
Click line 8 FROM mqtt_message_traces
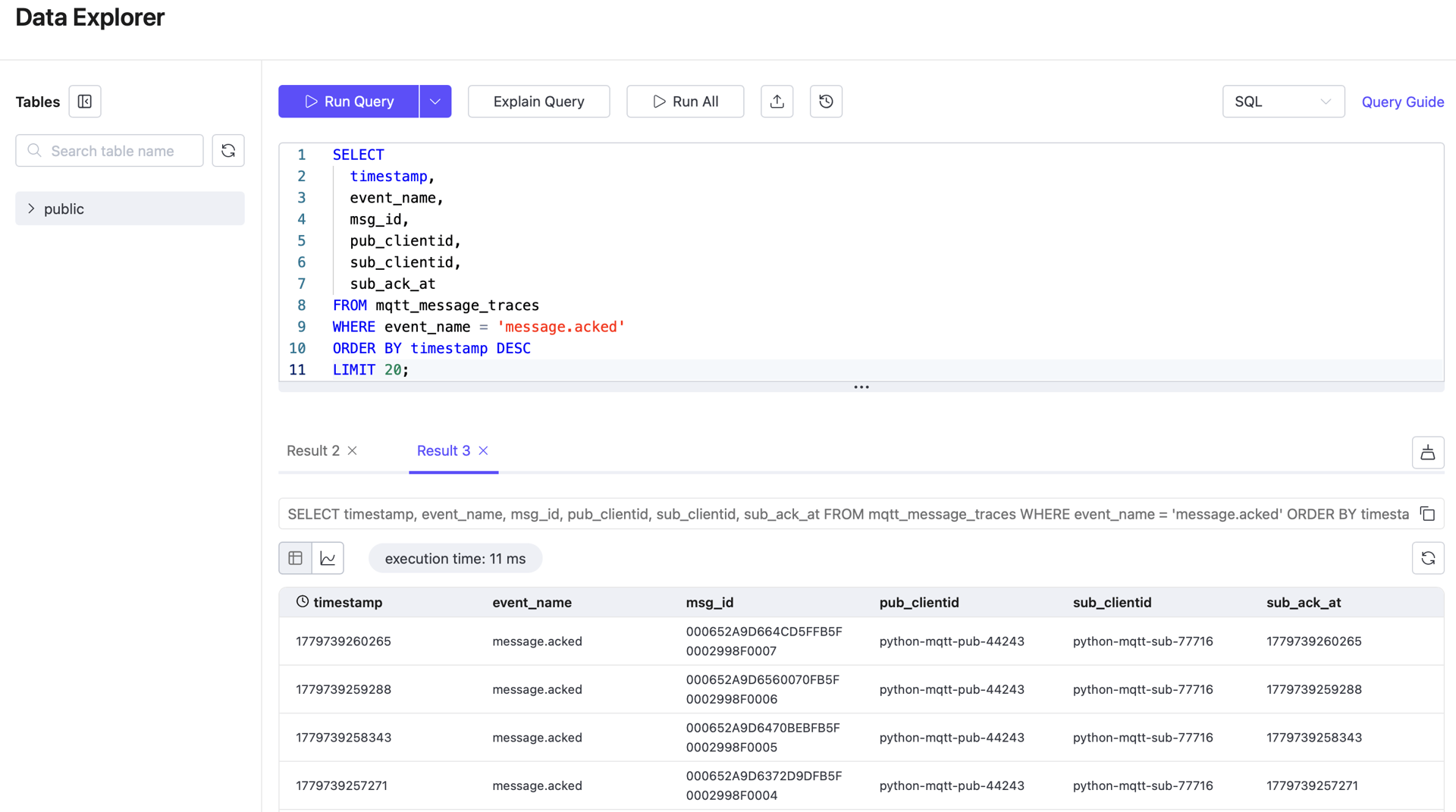[x=436, y=306]
